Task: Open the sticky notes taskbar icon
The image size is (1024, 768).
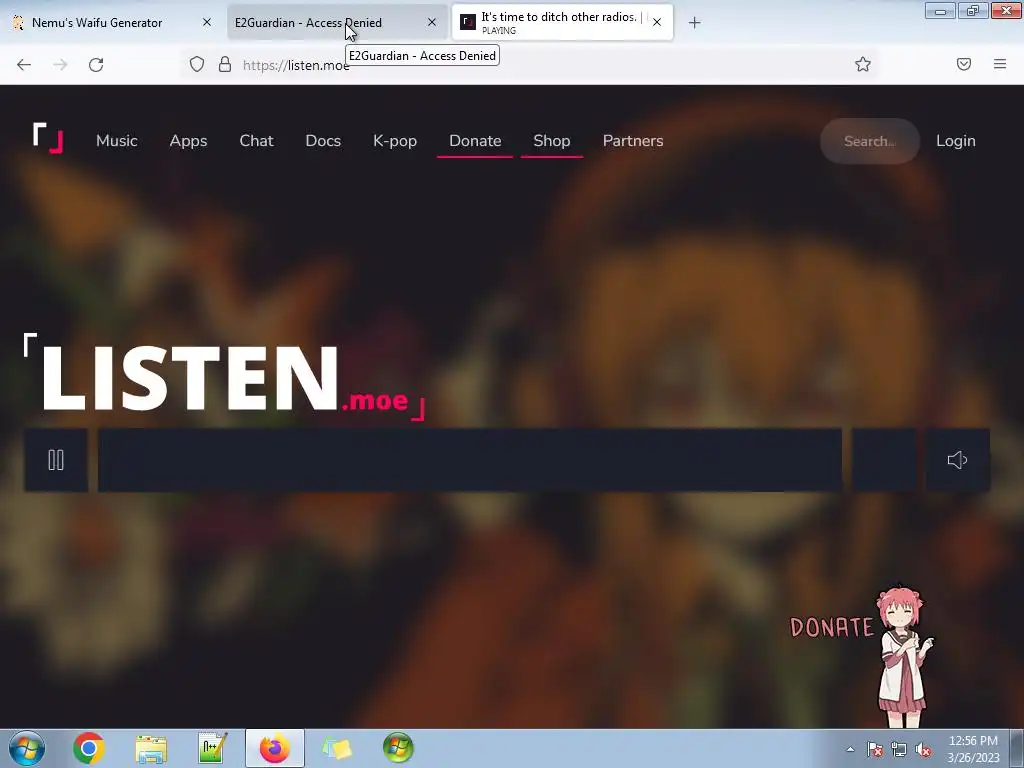Action: (x=337, y=748)
